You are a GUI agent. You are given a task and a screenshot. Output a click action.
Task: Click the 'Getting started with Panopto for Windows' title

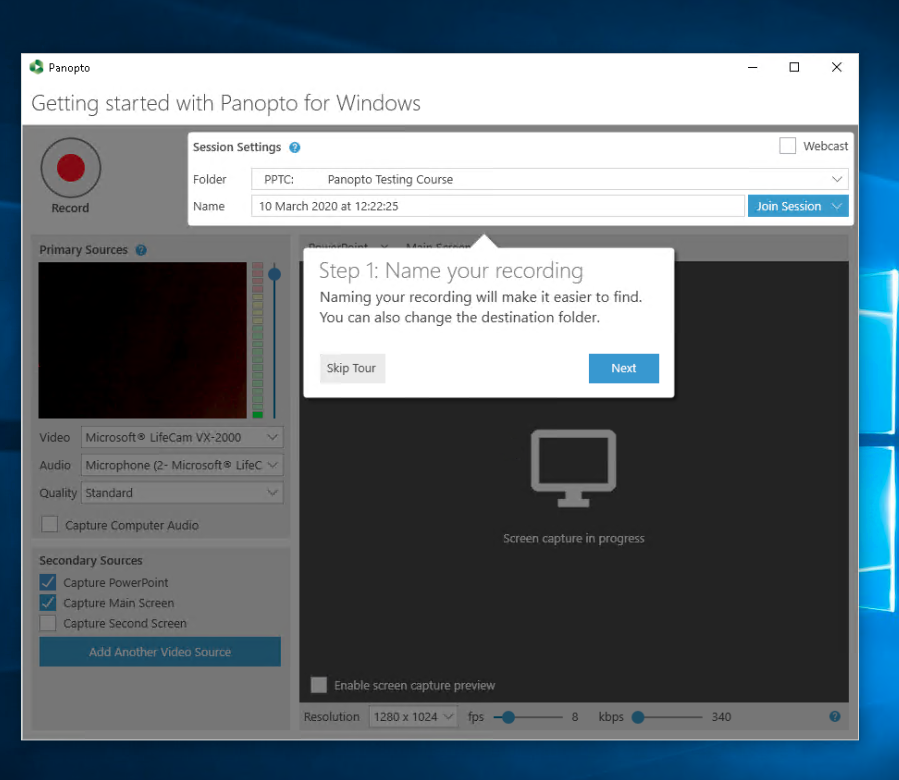click(226, 104)
